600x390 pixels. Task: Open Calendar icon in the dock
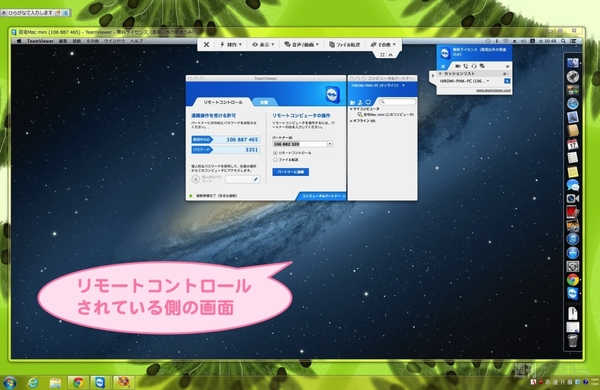(573, 144)
